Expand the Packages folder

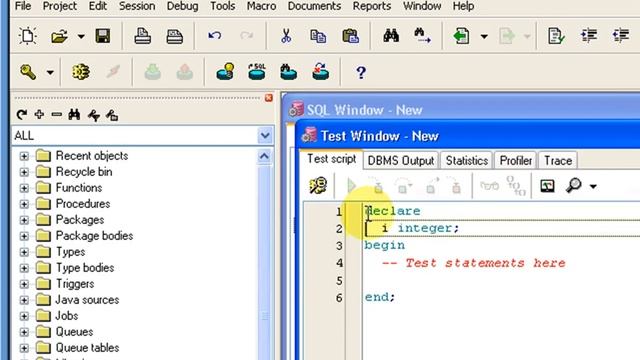click(24, 220)
